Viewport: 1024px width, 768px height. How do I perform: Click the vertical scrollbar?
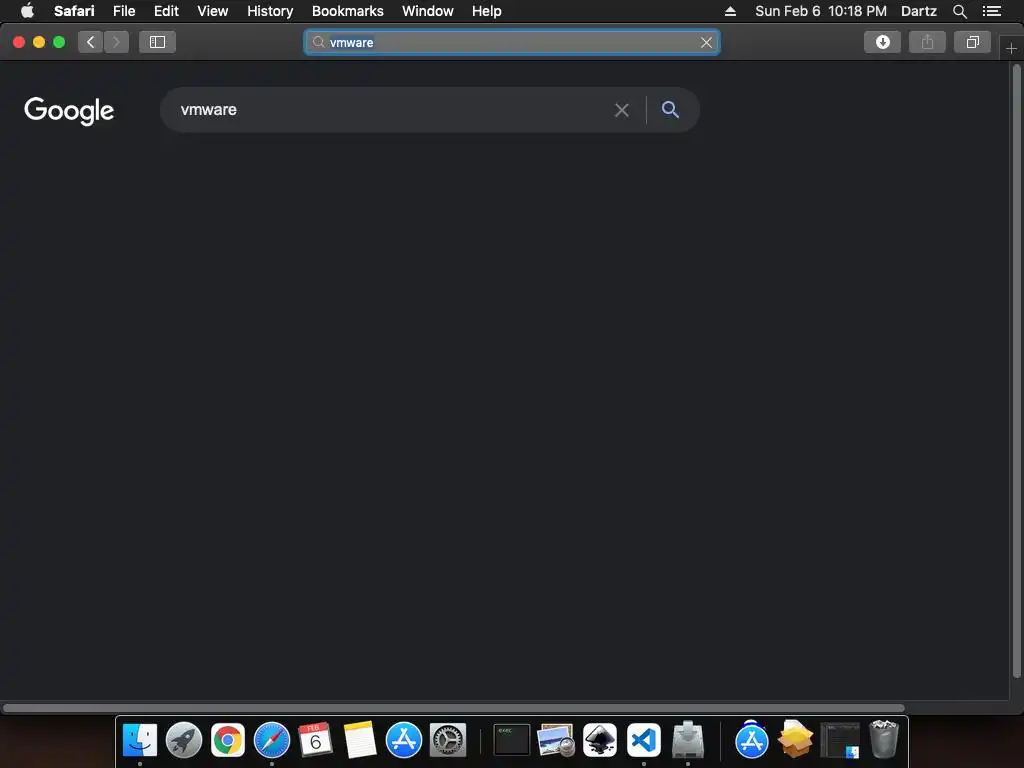pyautogui.click(x=1016, y=371)
